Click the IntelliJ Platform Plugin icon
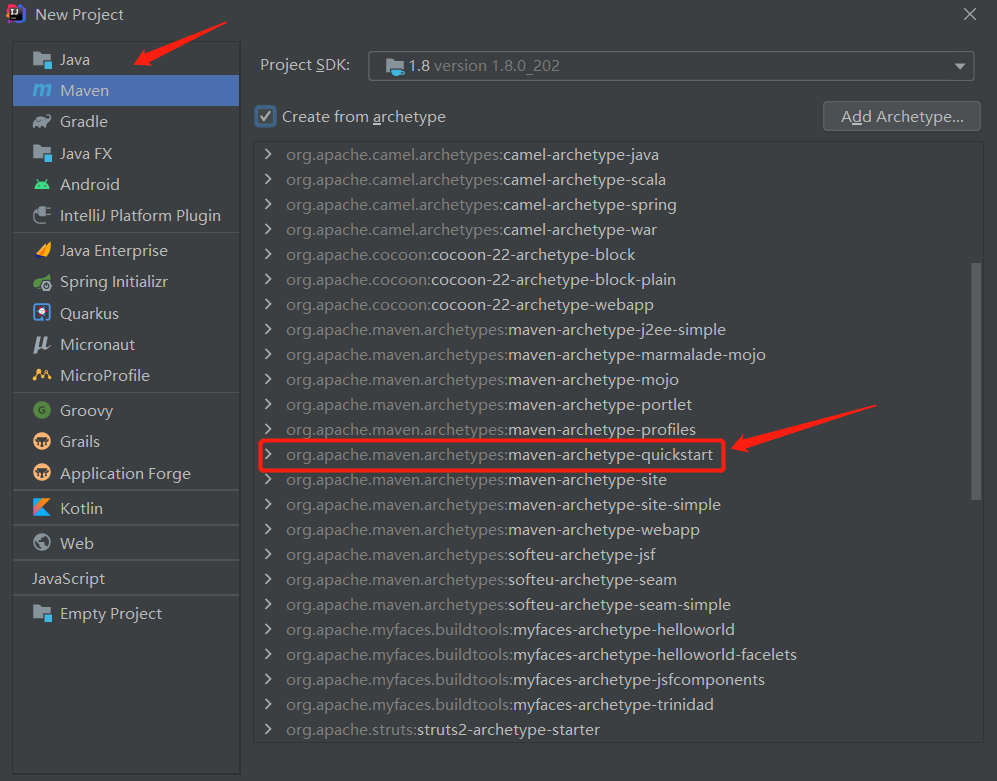 pos(42,216)
